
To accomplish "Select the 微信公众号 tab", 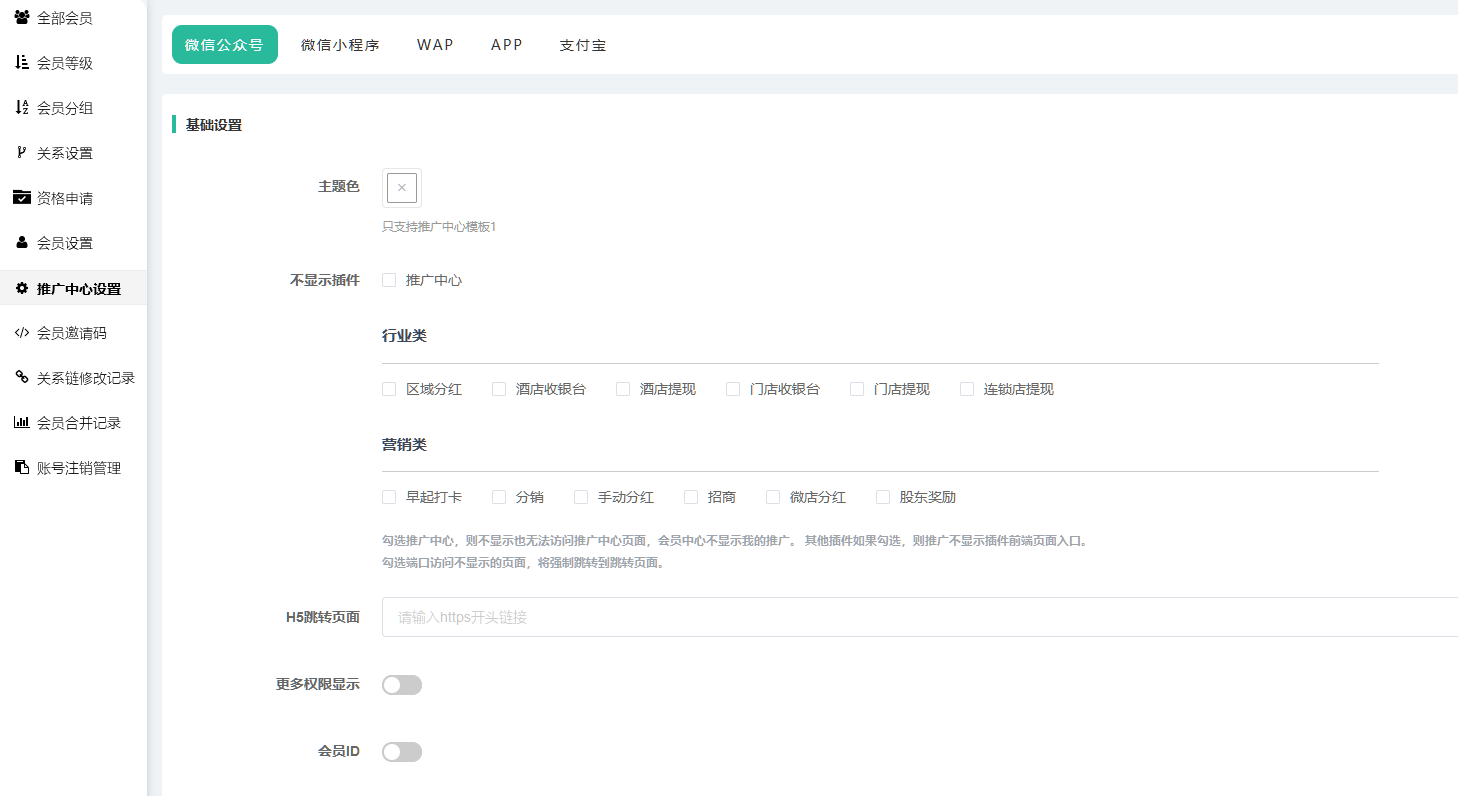I will click(x=224, y=45).
